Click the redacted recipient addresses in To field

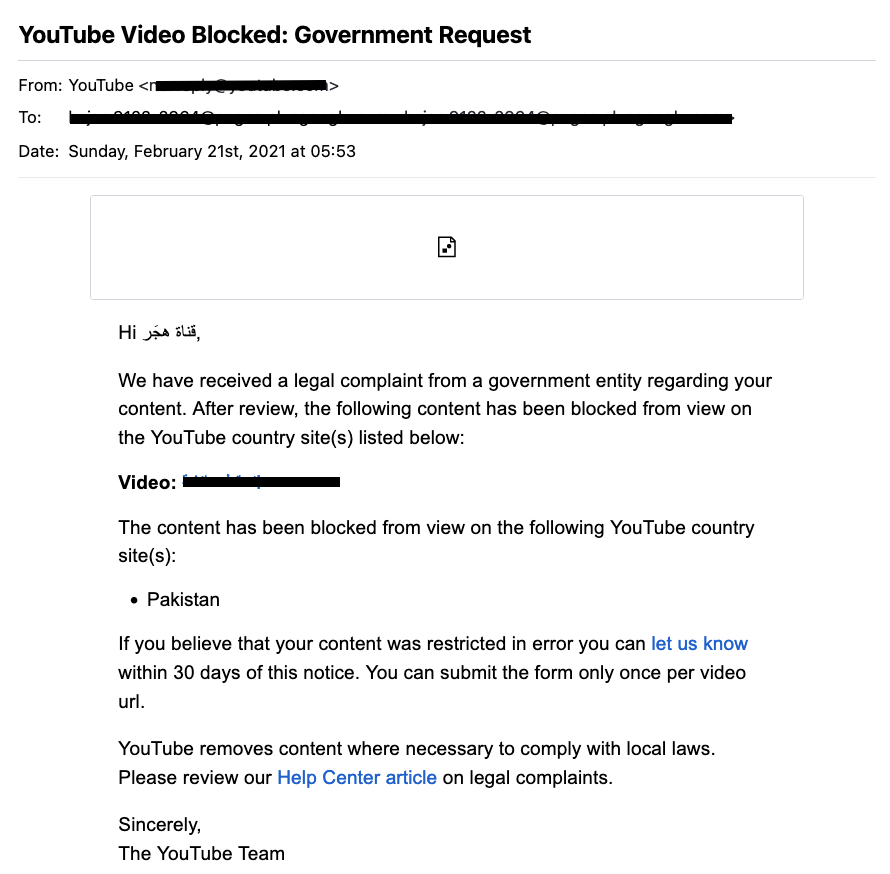400,118
